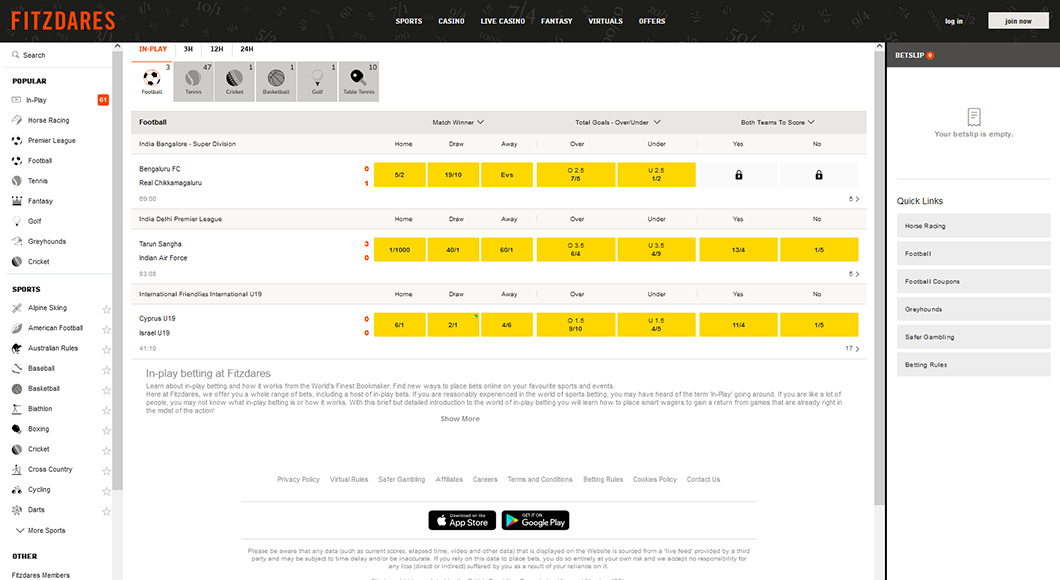Click the Cycling sport icon
1060x580 pixels.
click(17, 489)
